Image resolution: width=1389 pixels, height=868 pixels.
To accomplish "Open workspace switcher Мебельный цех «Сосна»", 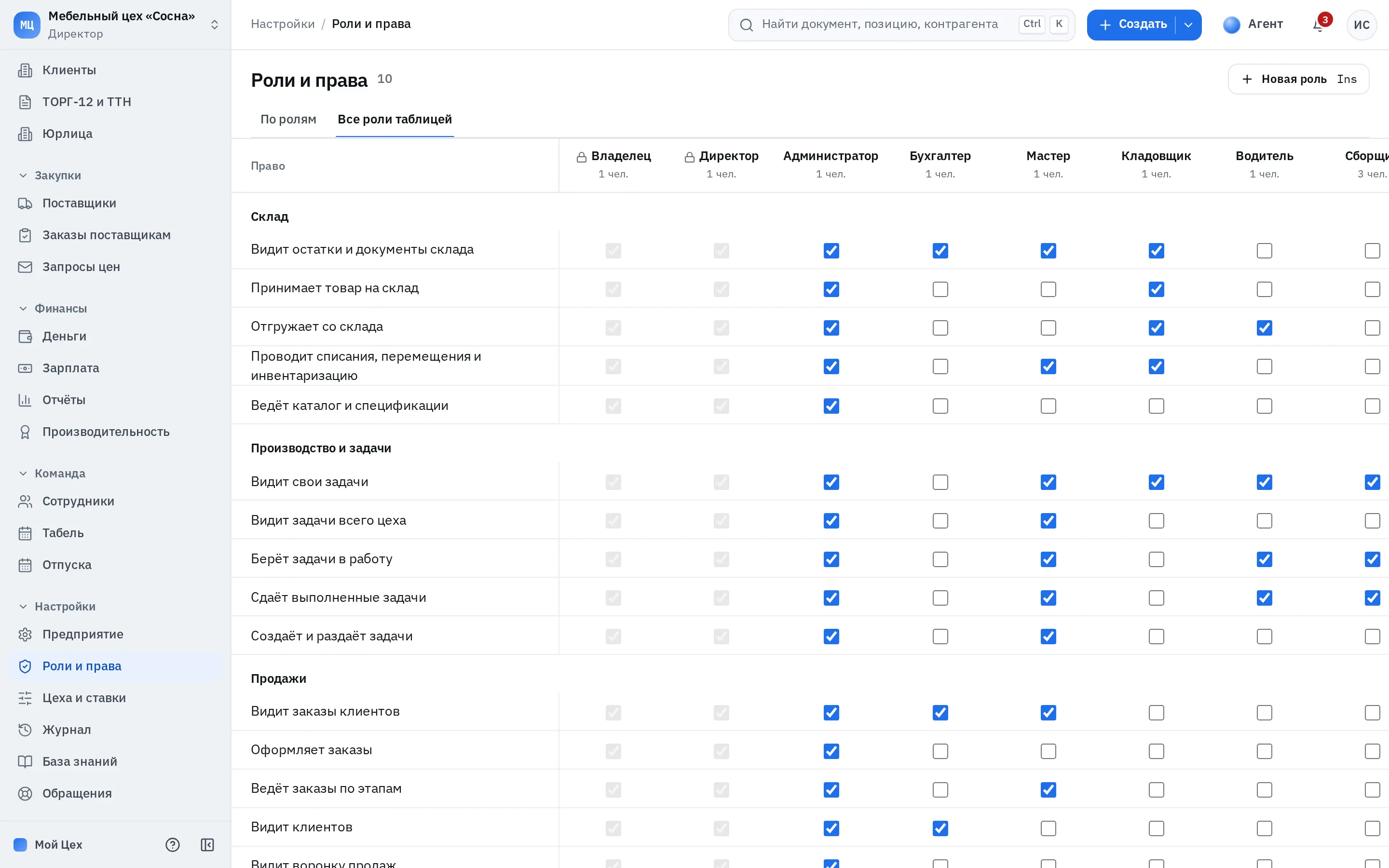I will click(115, 25).
